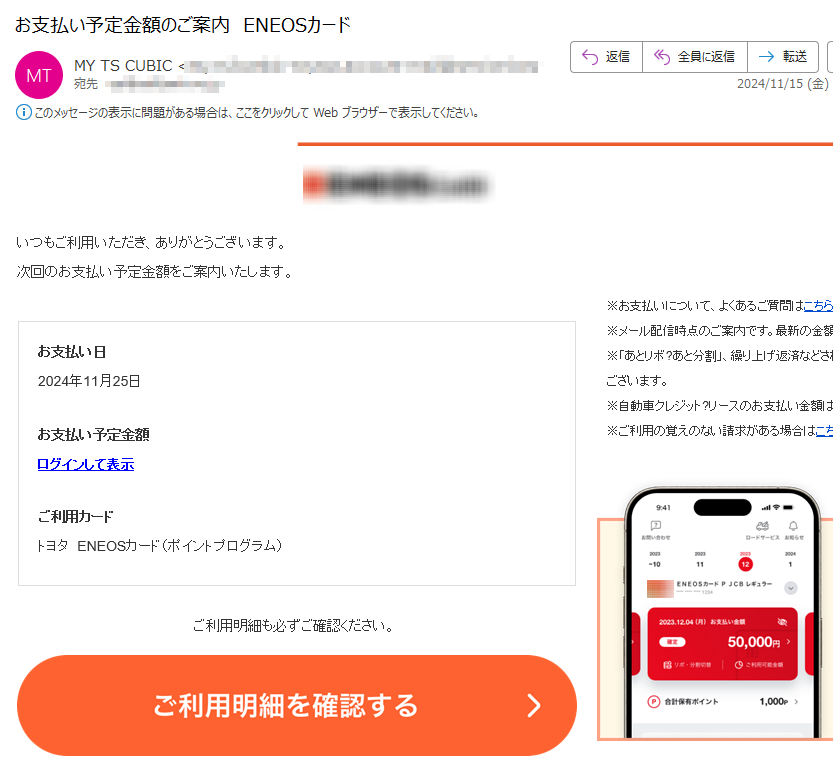Click the 返信 reply button label
Image resolution: width=833 pixels, height=774 pixels.
pos(618,57)
